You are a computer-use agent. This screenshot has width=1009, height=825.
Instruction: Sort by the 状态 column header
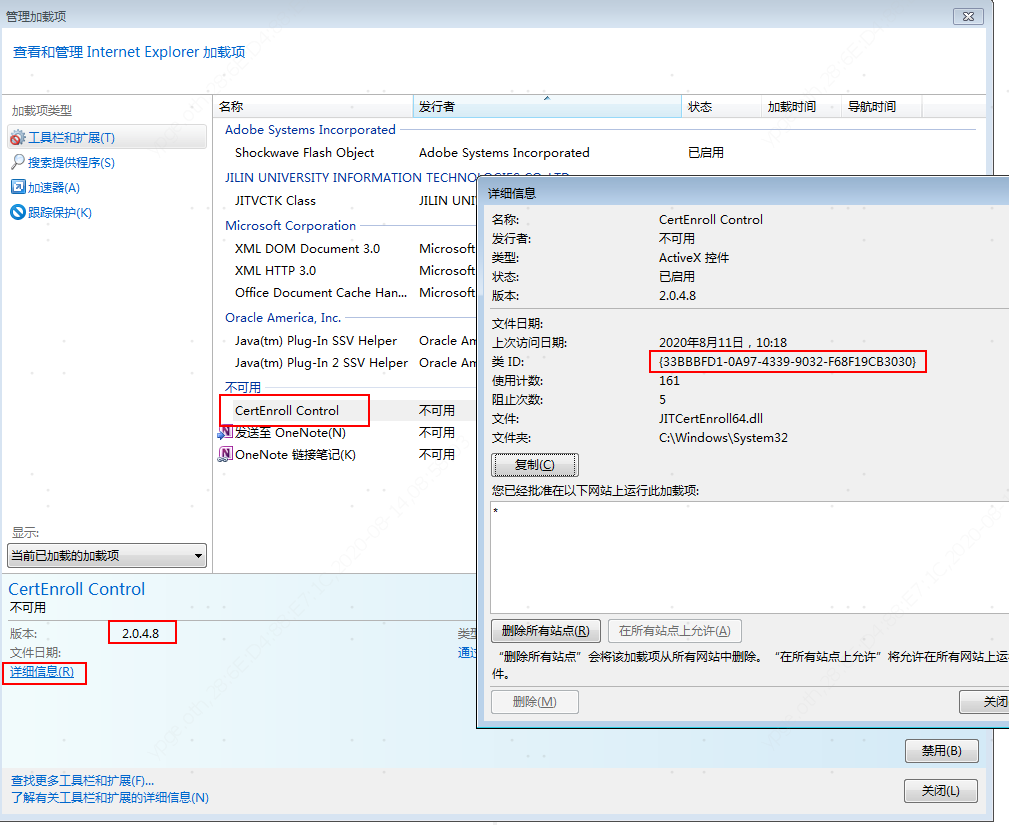point(721,107)
